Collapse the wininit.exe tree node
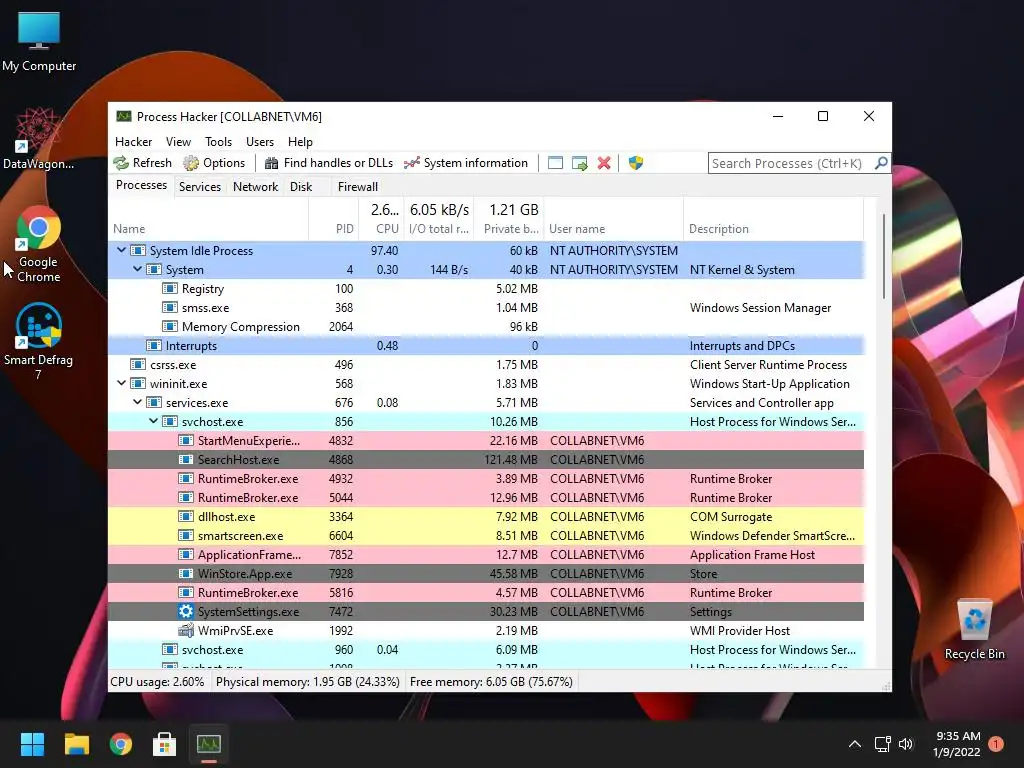 pyautogui.click(x=121, y=383)
